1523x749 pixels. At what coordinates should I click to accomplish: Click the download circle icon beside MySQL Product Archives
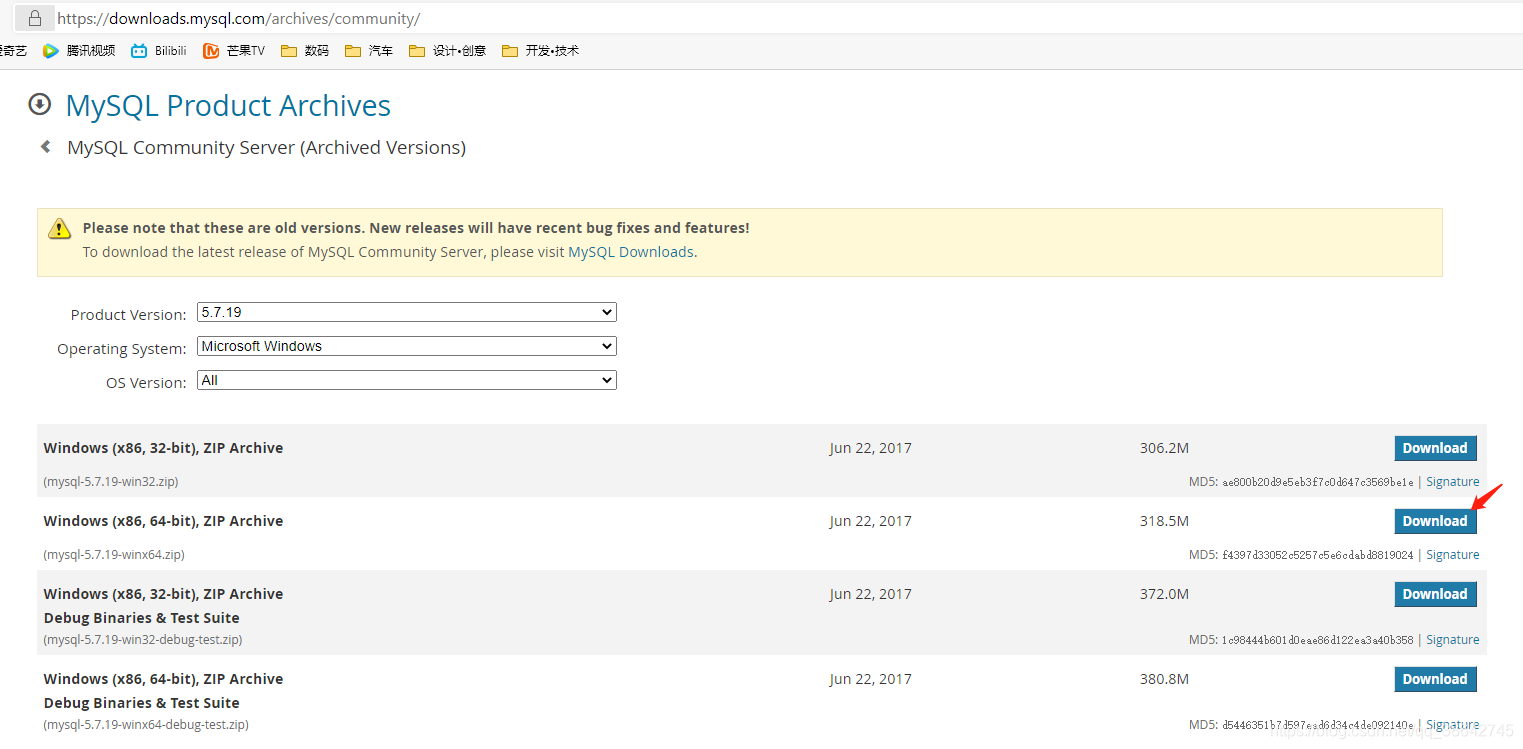click(x=40, y=104)
